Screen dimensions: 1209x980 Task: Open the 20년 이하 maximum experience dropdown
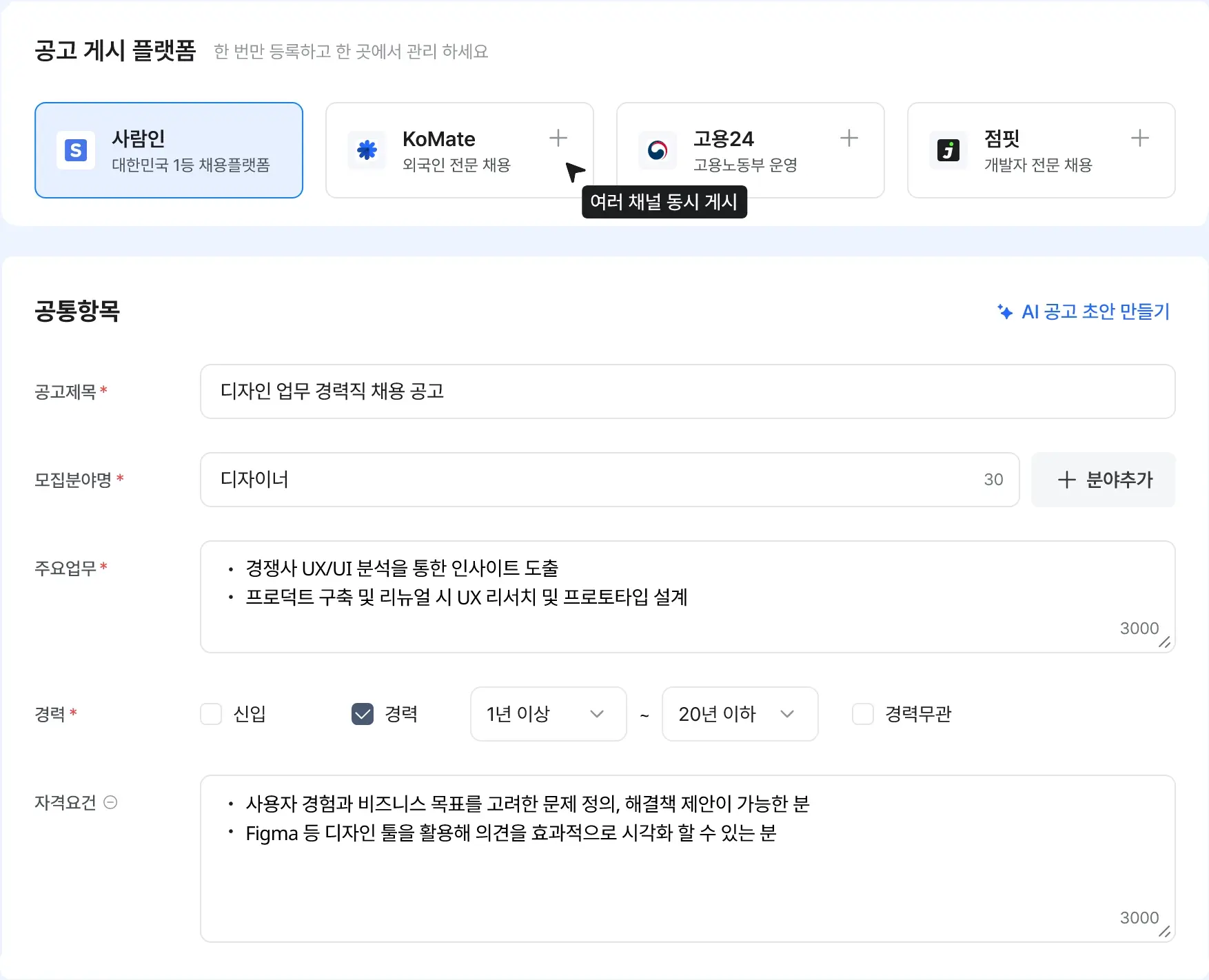pos(740,714)
